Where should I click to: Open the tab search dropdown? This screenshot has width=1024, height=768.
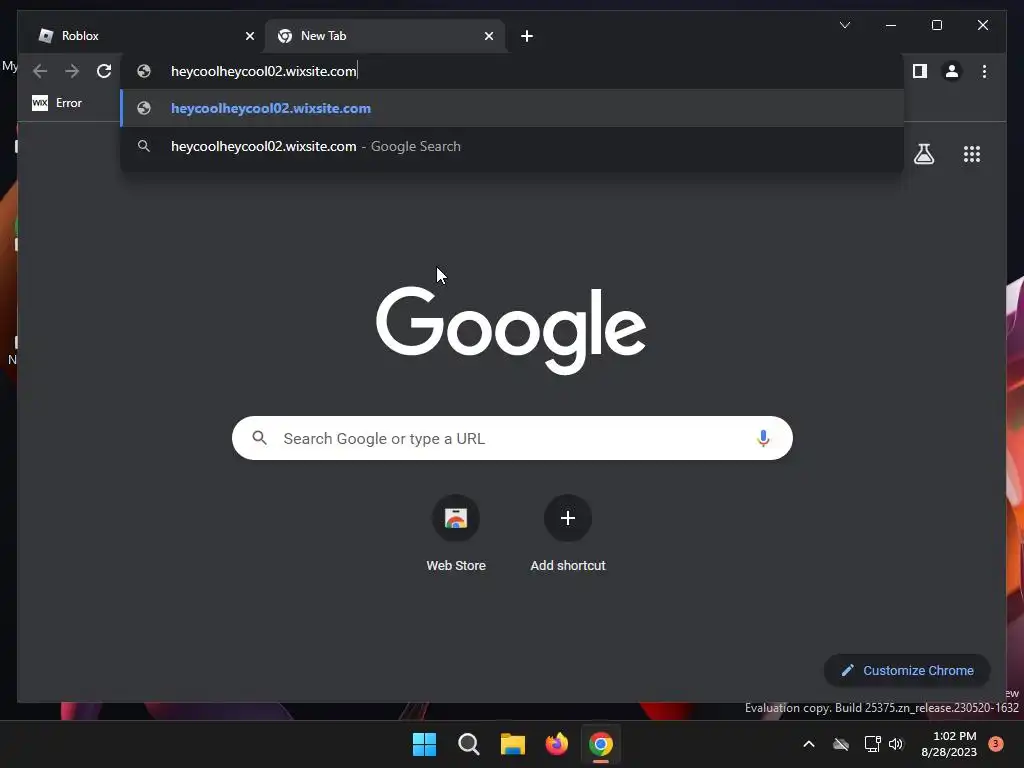(844, 25)
